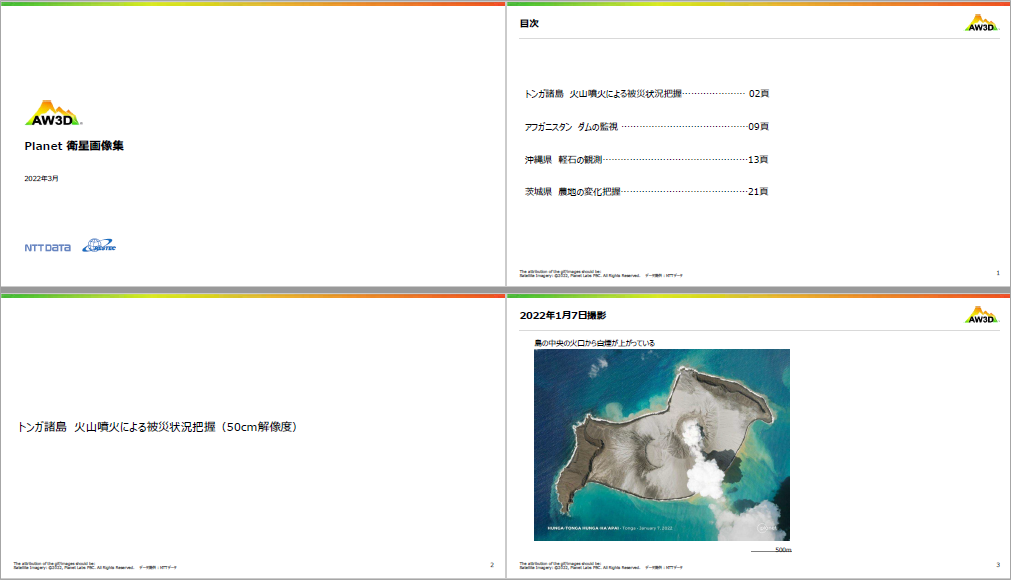The width and height of the screenshot is (1011, 580).
Task: Click page number 3 in the slide footer
Action: click(997, 564)
